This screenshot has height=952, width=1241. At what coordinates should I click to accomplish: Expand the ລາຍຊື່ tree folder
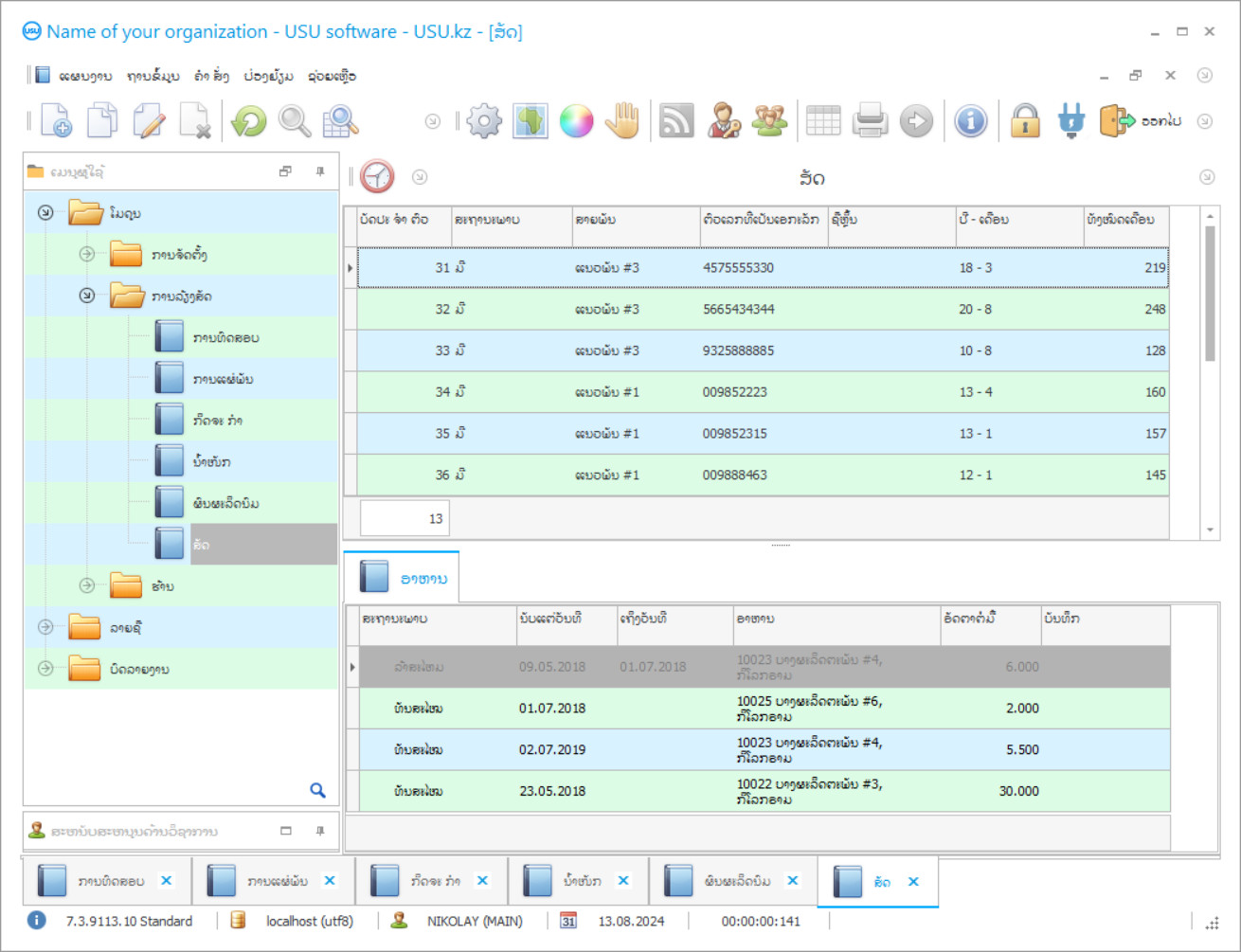(x=45, y=627)
